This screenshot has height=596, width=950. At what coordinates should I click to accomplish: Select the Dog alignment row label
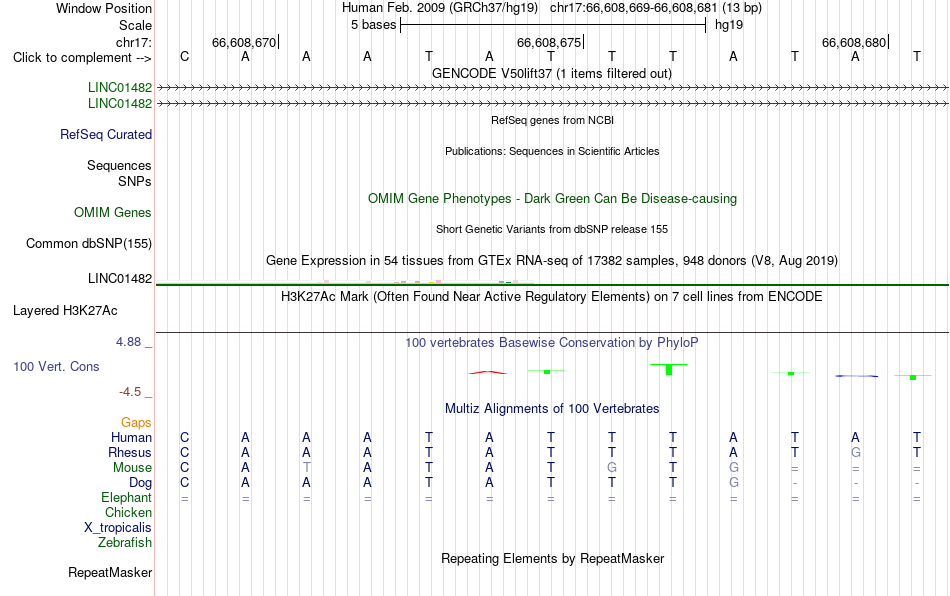click(x=141, y=483)
